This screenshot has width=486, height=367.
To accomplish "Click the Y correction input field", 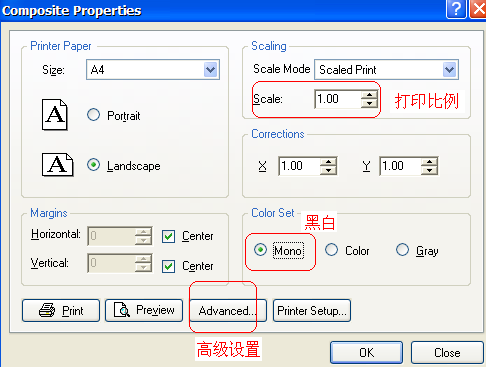I will point(401,166).
